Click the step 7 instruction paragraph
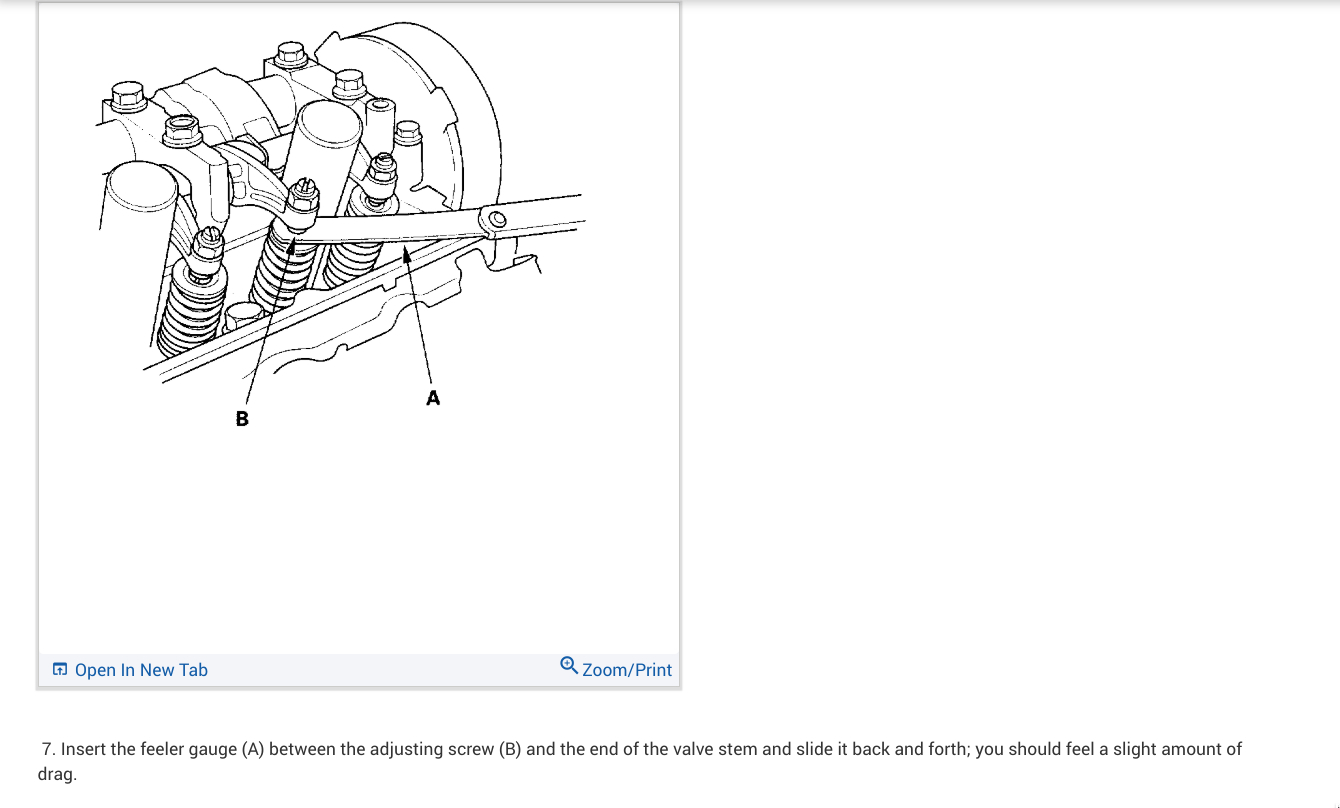The width and height of the screenshot is (1340, 808). point(640,761)
